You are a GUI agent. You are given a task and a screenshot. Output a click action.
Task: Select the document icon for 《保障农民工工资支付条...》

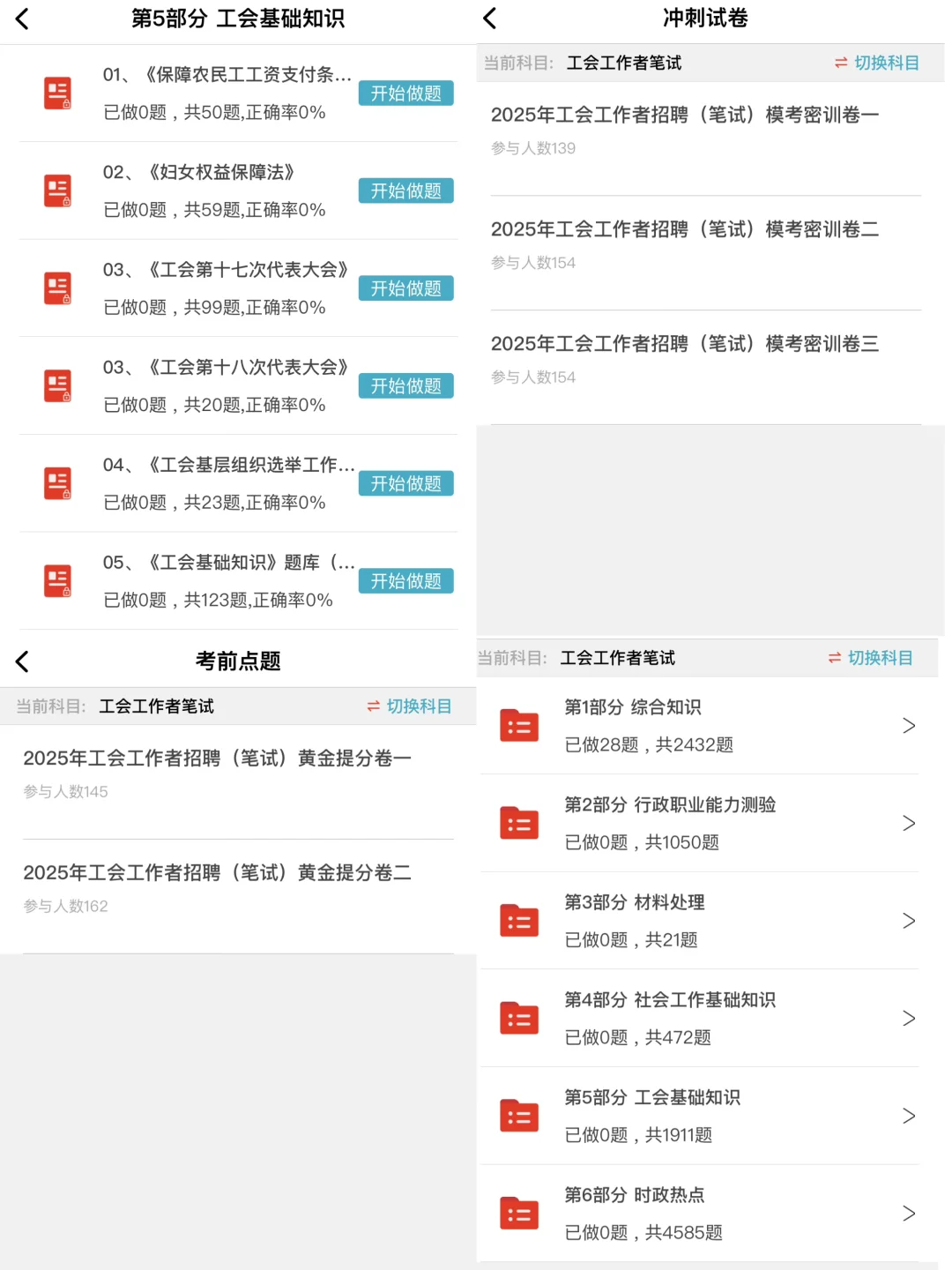point(58,93)
